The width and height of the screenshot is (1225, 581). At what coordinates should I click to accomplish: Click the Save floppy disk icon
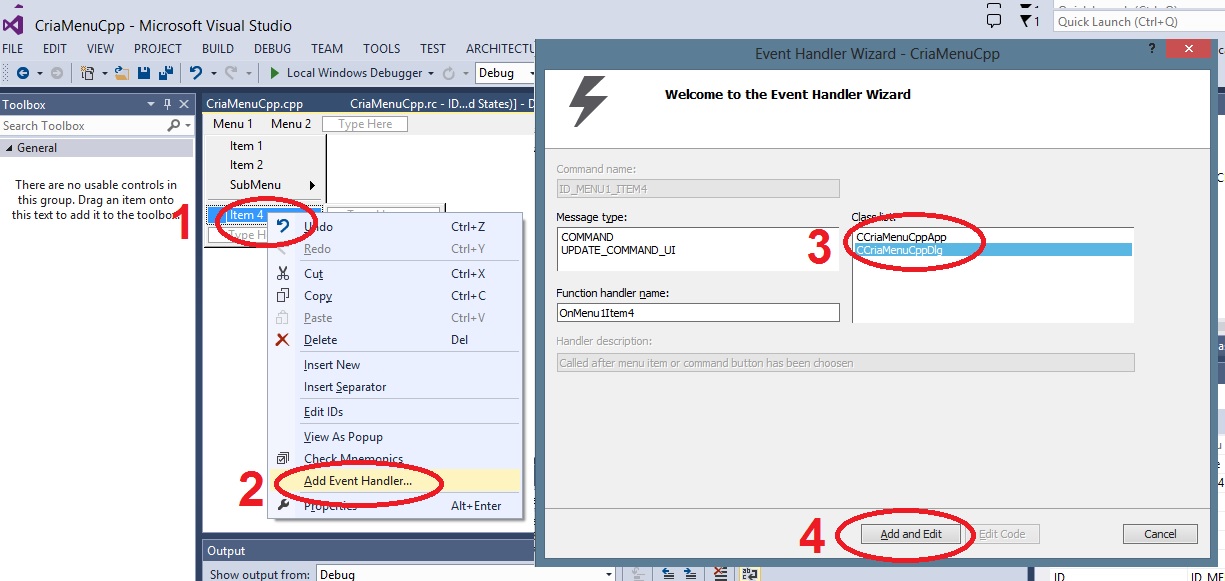(x=144, y=73)
